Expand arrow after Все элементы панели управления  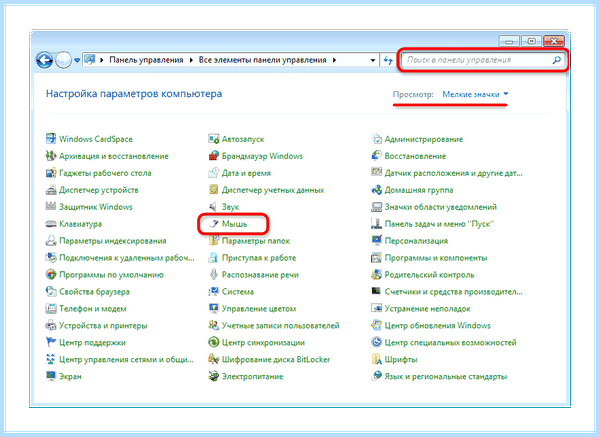334,60
